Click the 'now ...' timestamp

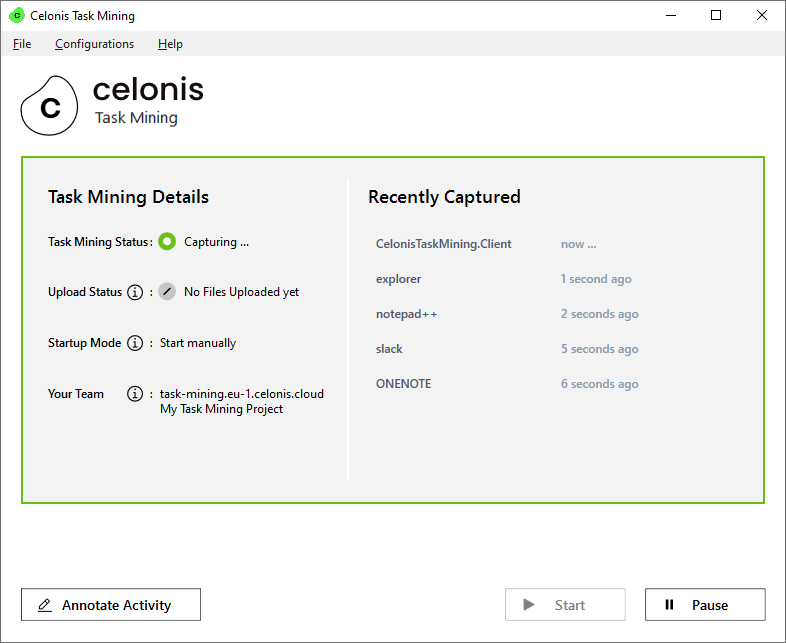578,244
